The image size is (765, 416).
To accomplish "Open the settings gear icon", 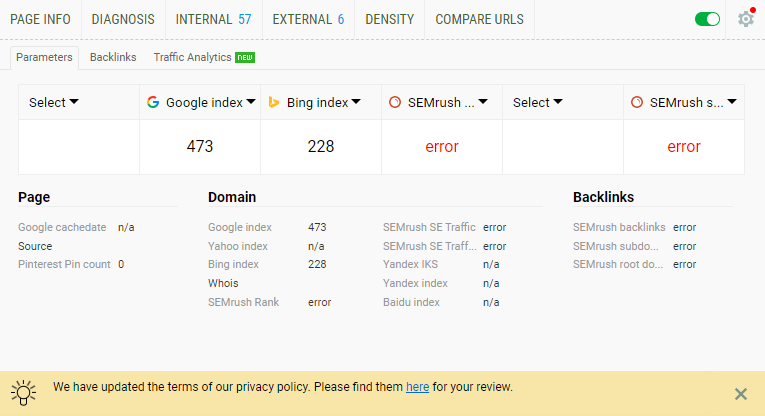I will [x=745, y=19].
